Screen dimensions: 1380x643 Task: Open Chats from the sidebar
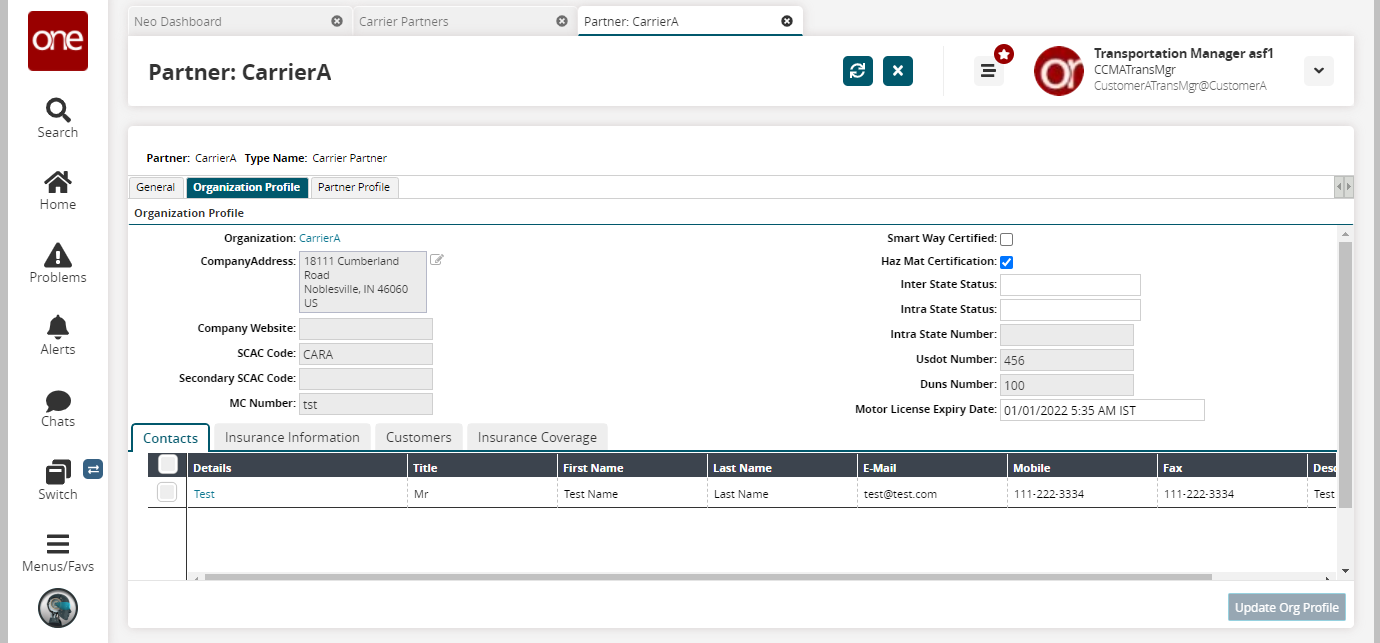pyautogui.click(x=58, y=401)
